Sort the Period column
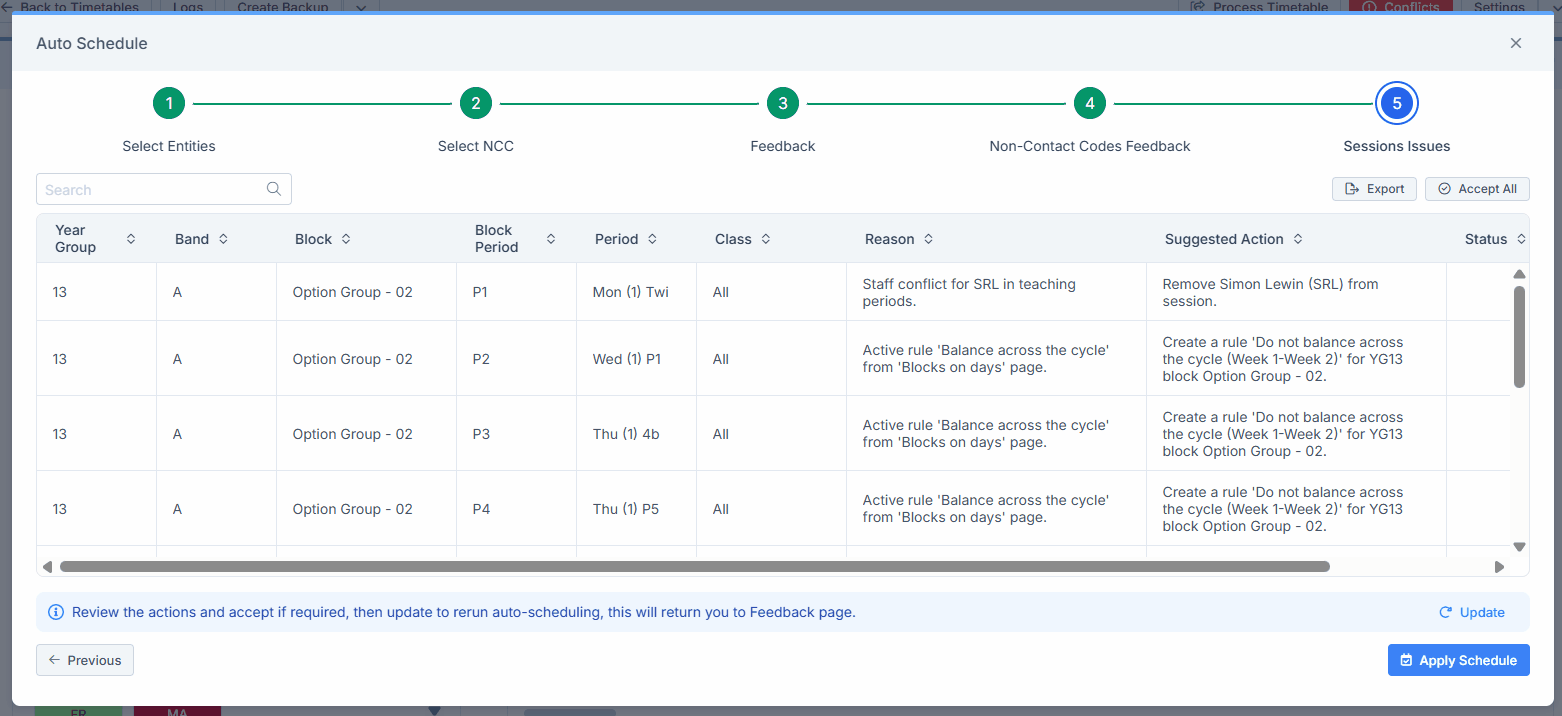The height and width of the screenshot is (716, 1562). [x=652, y=239]
